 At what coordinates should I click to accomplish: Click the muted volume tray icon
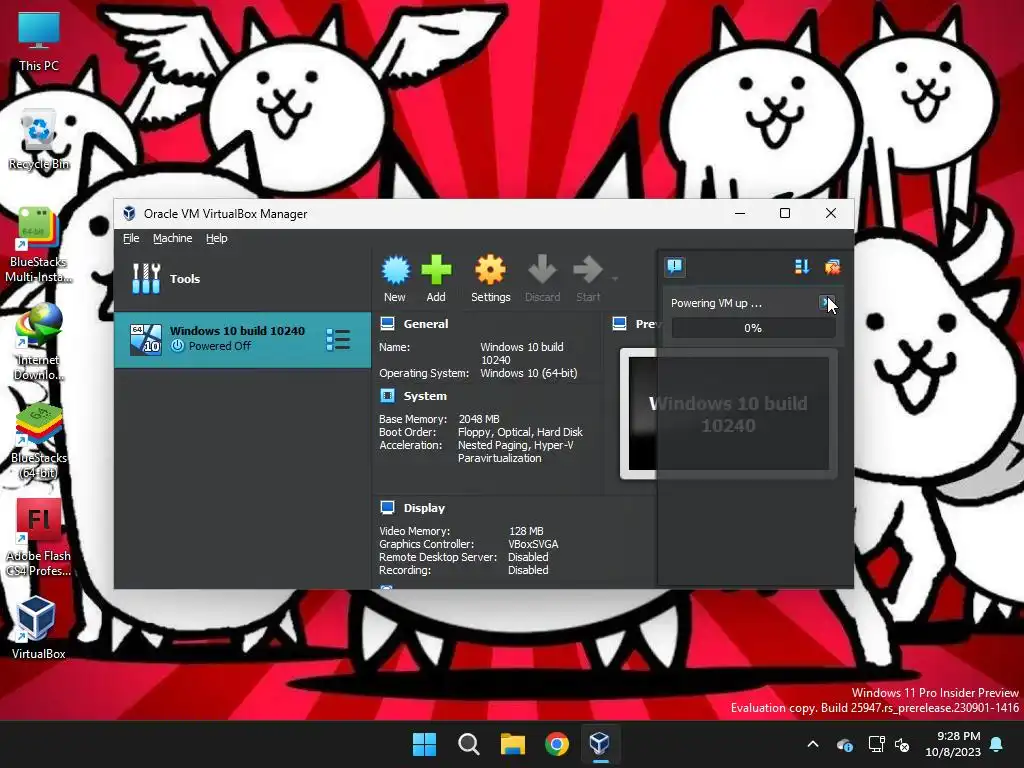point(903,744)
